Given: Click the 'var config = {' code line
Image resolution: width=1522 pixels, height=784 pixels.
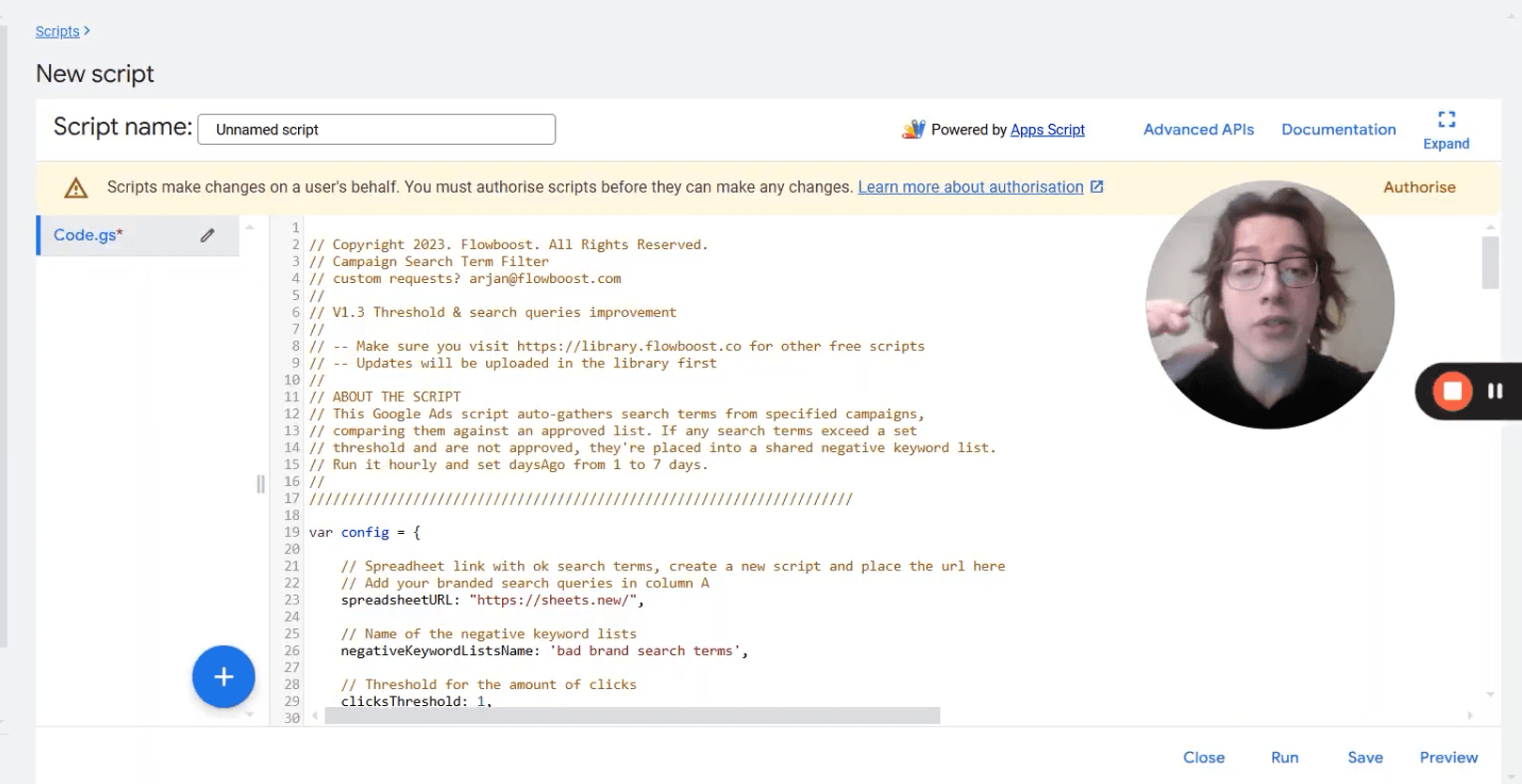Looking at the screenshot, I should click(x=365, y=532).
